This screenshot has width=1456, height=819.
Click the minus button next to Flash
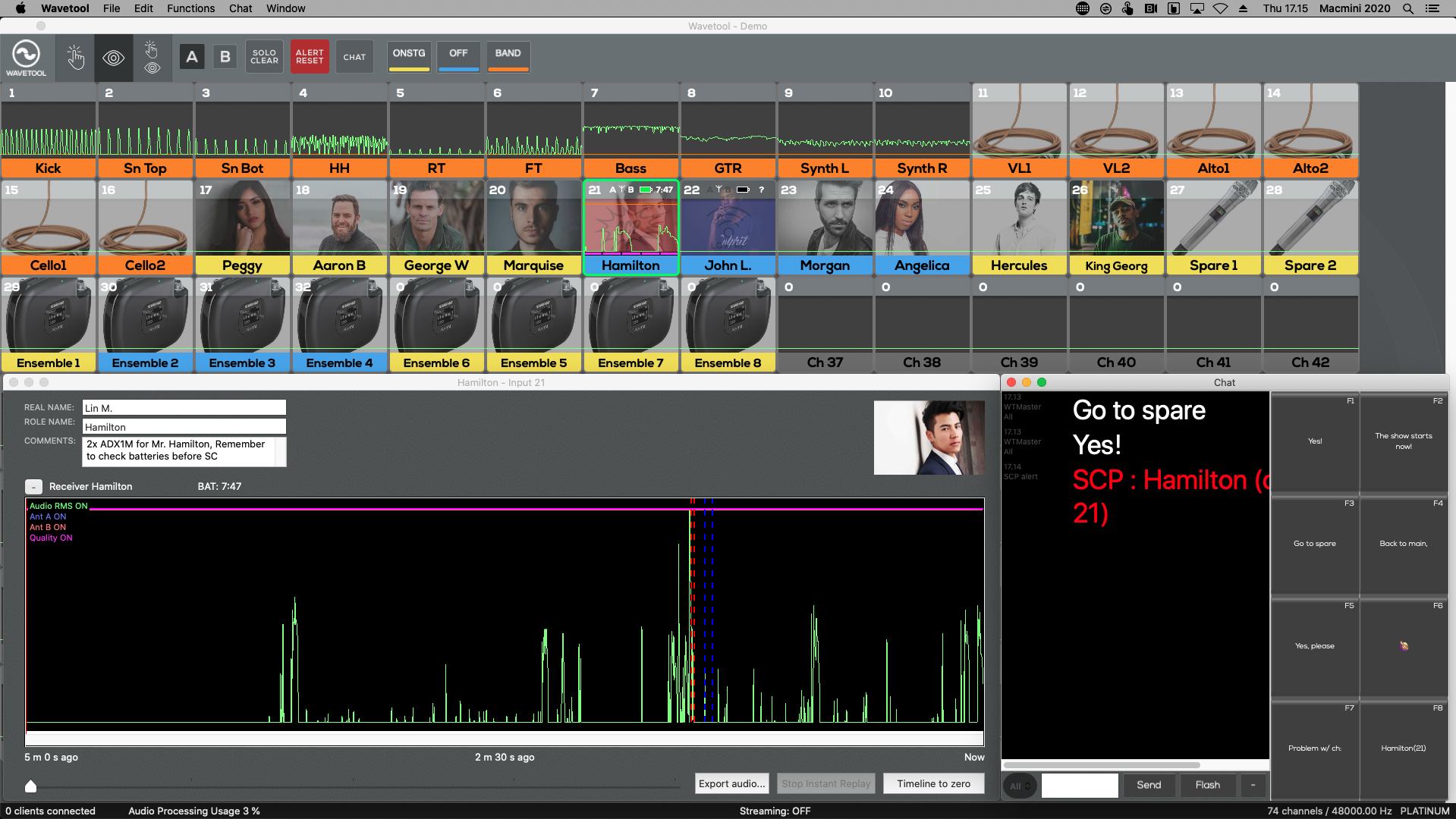[1253, 785]
